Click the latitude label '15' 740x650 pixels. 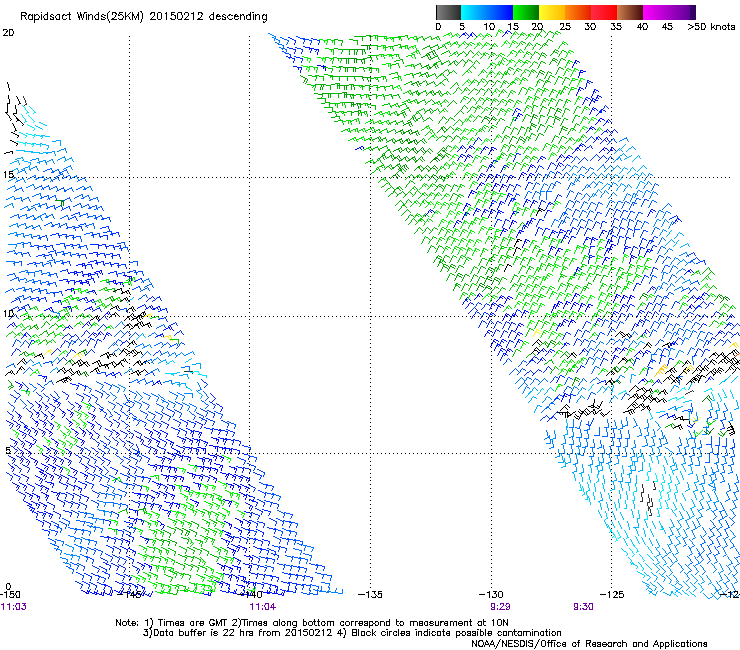[x=8, y=175]
